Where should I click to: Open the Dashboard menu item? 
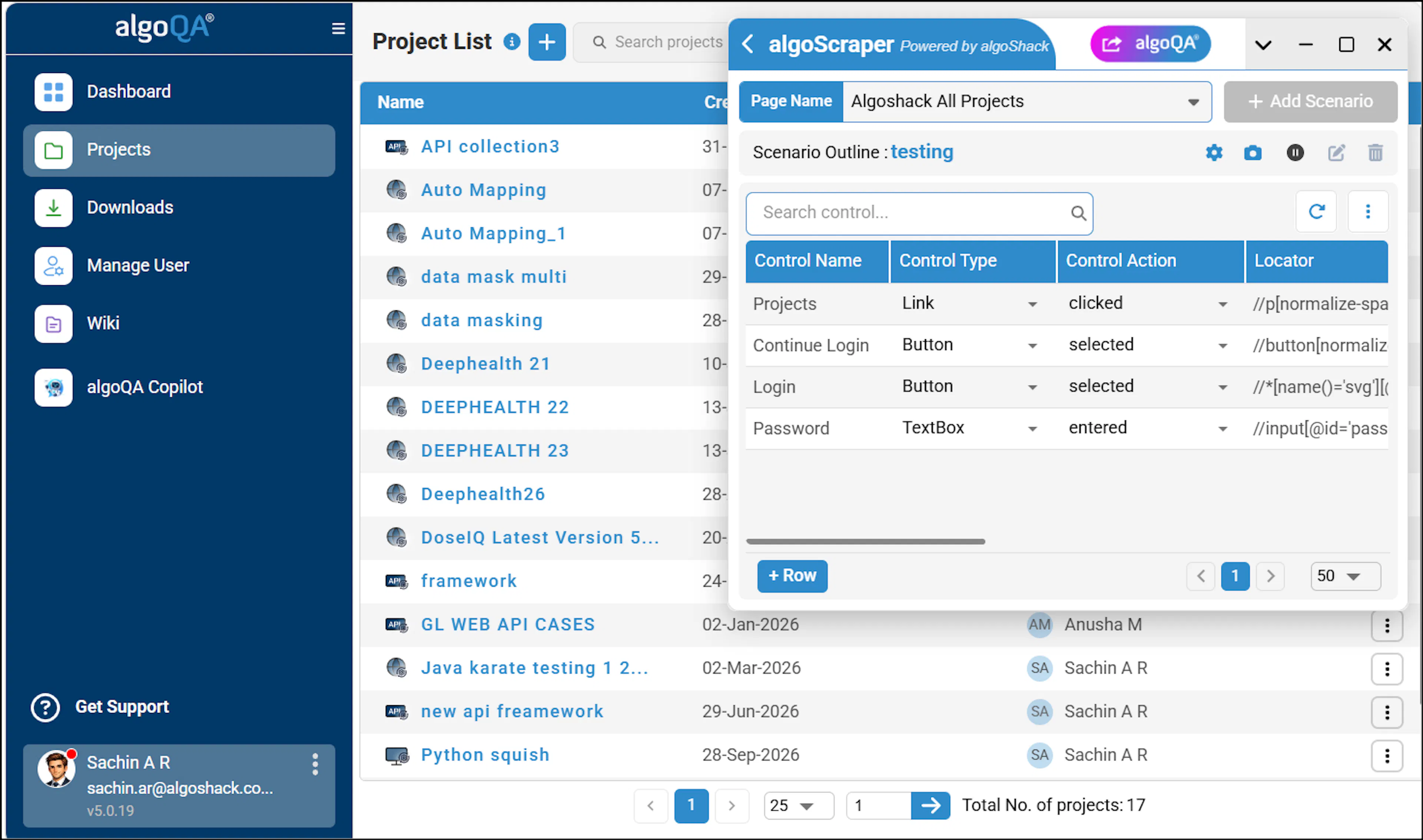(x=179, y=92)
